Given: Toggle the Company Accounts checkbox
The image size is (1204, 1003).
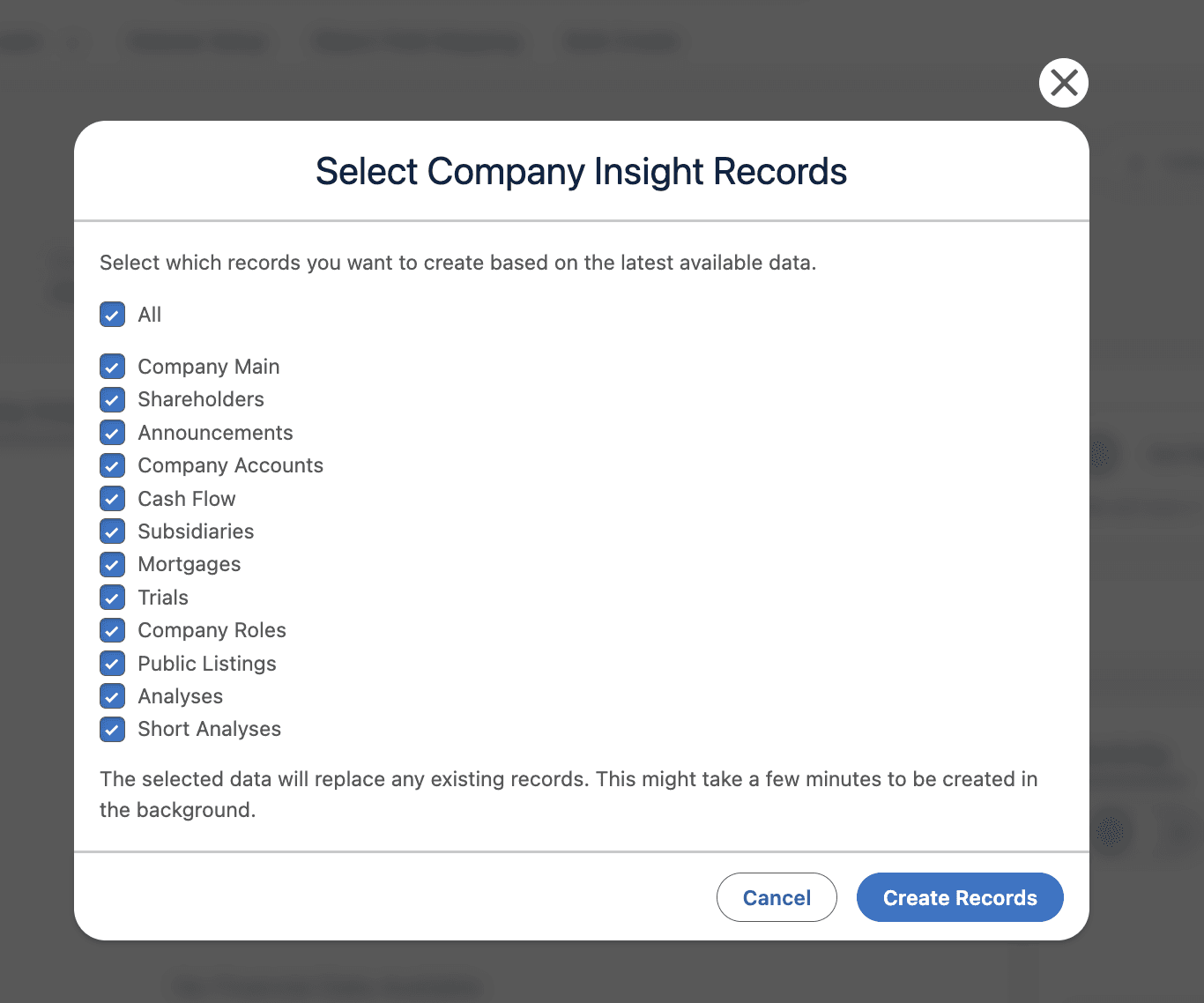Looking at the screenshot, I should [112, 465].
